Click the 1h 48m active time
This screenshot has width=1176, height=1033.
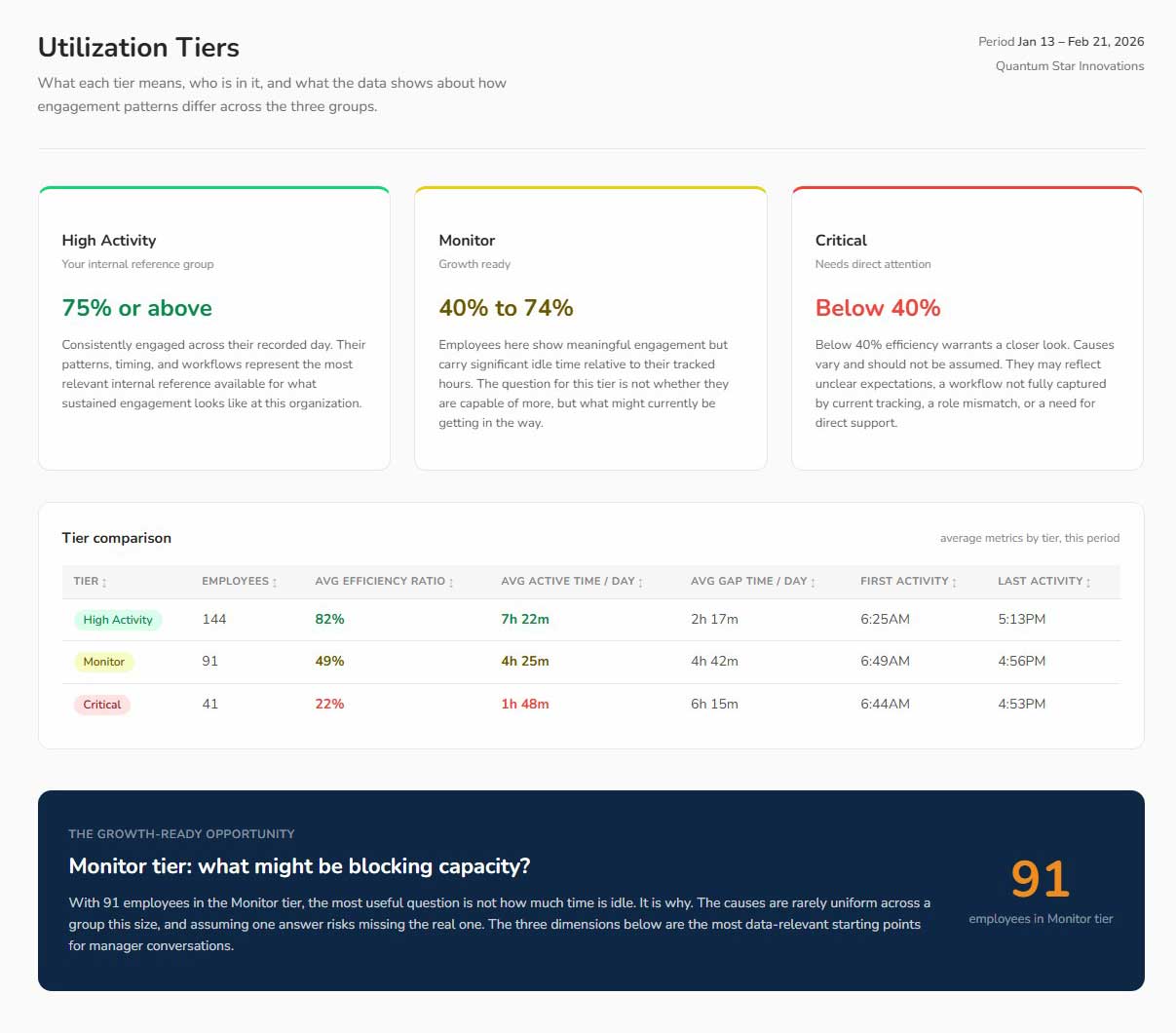click(525, 704)
